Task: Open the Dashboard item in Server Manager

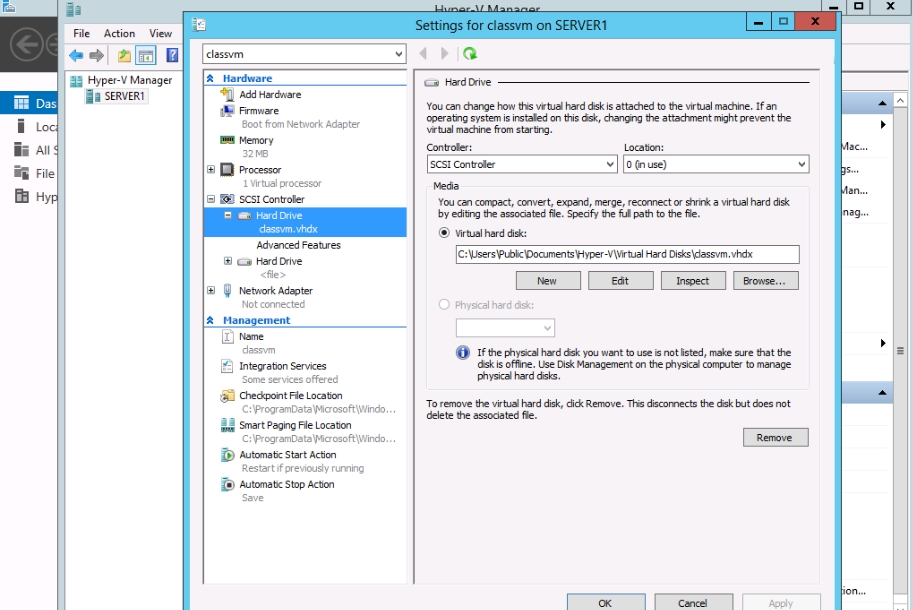Action: (29, 103)
